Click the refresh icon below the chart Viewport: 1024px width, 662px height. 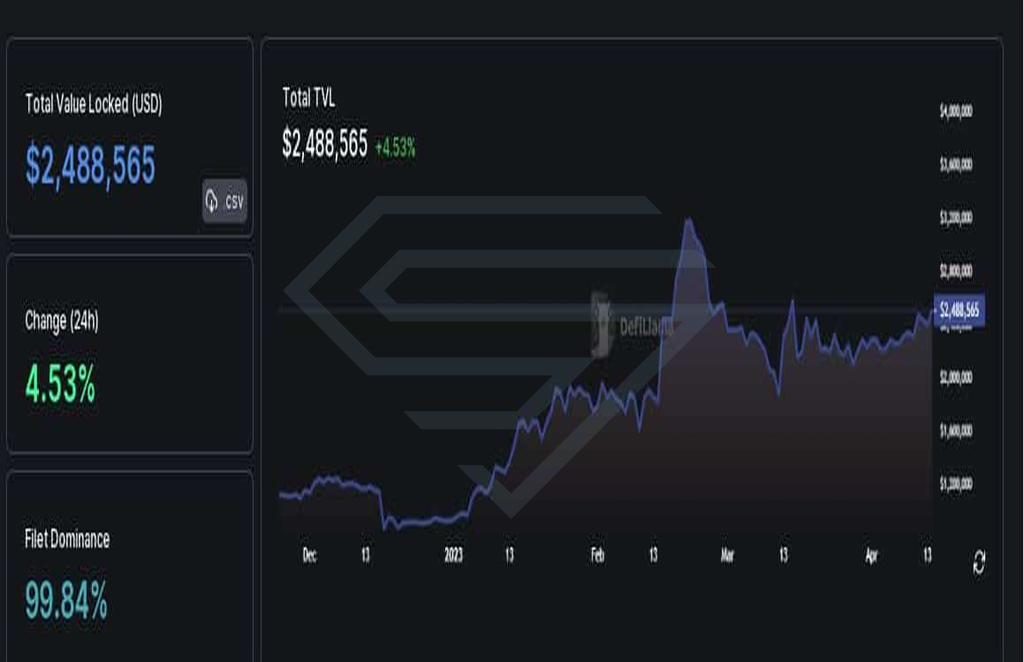[978, 562]
